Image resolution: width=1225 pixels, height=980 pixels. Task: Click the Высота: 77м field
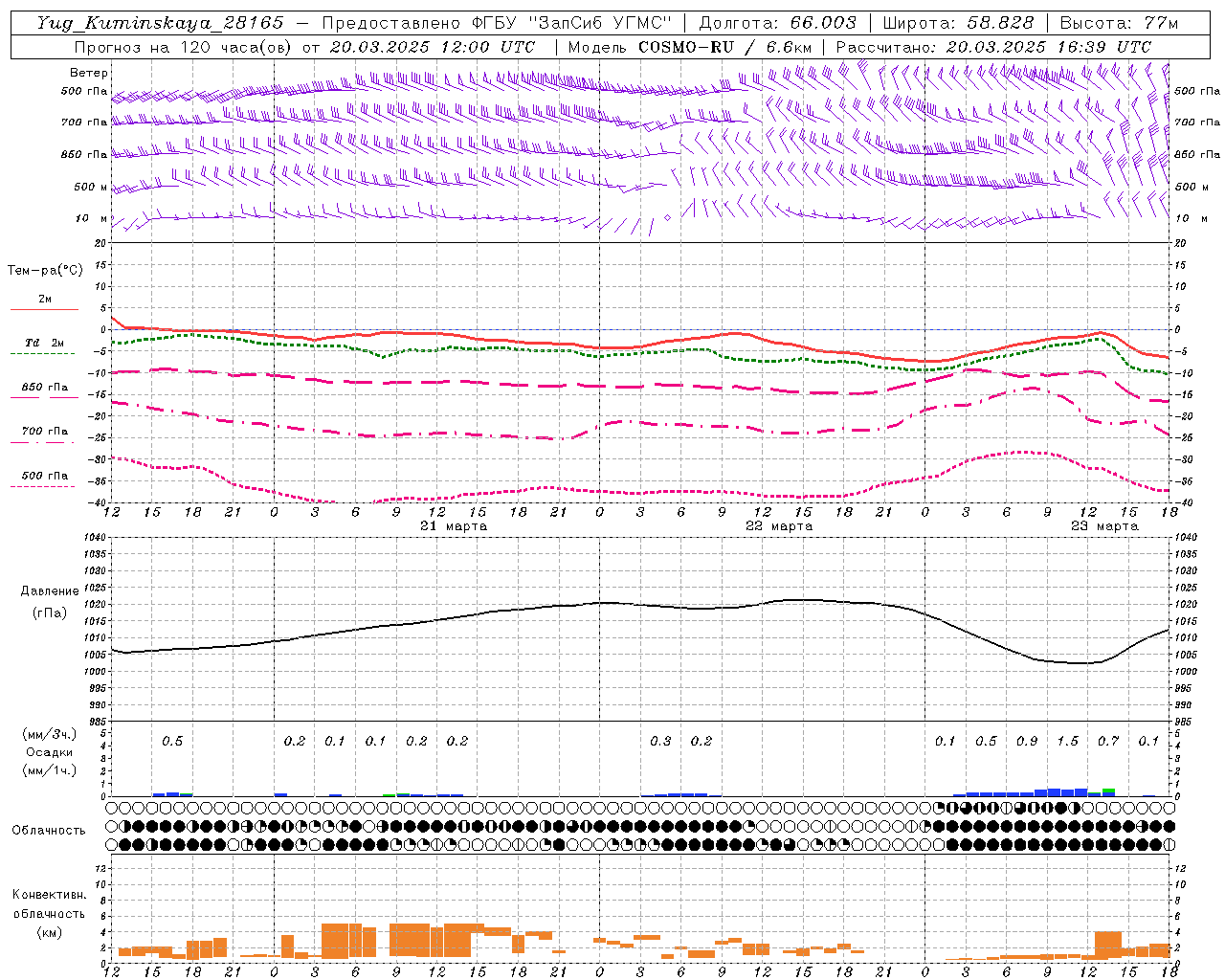[1120, 23]
